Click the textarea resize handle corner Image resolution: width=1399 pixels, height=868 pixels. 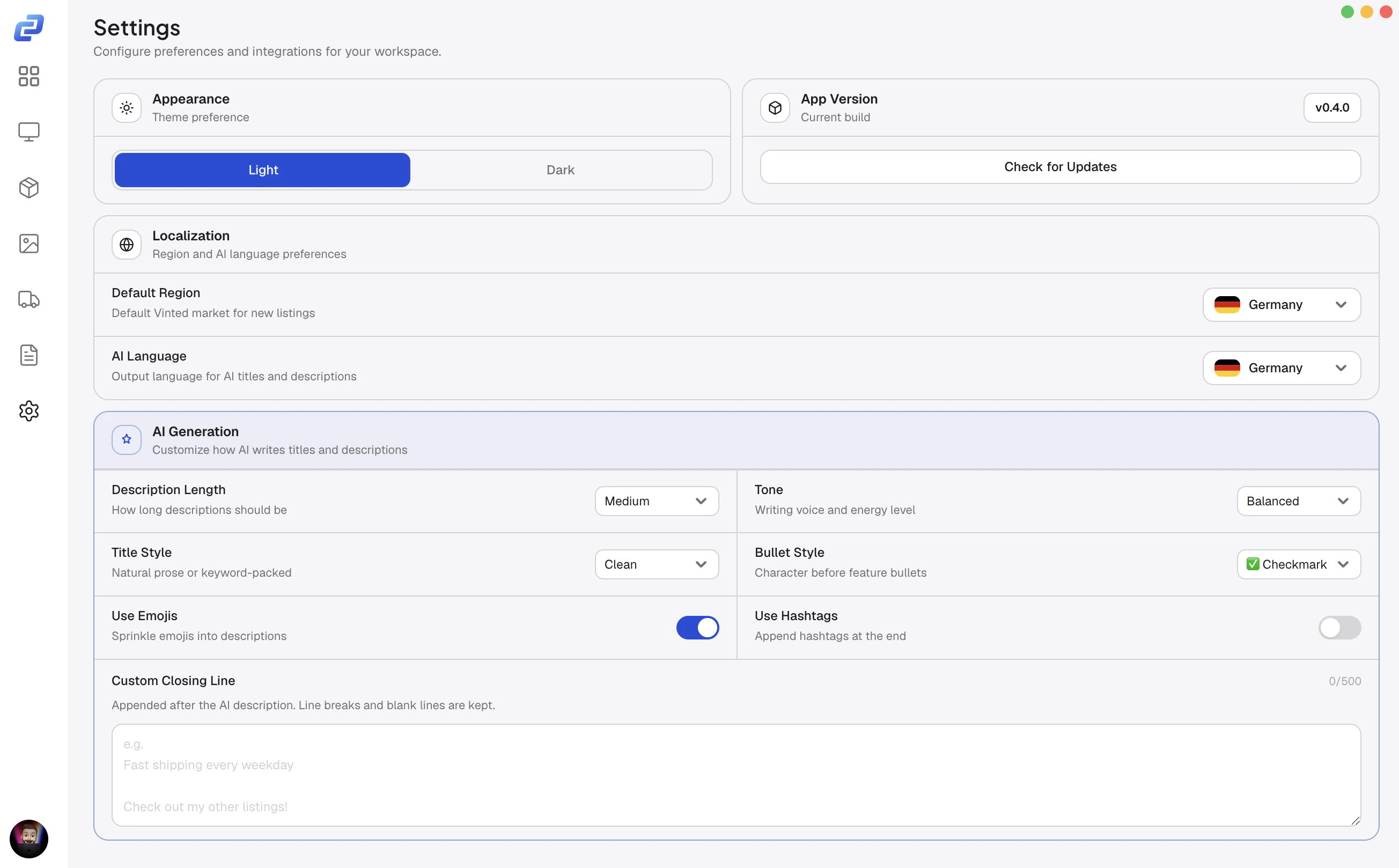[1356, 821]
